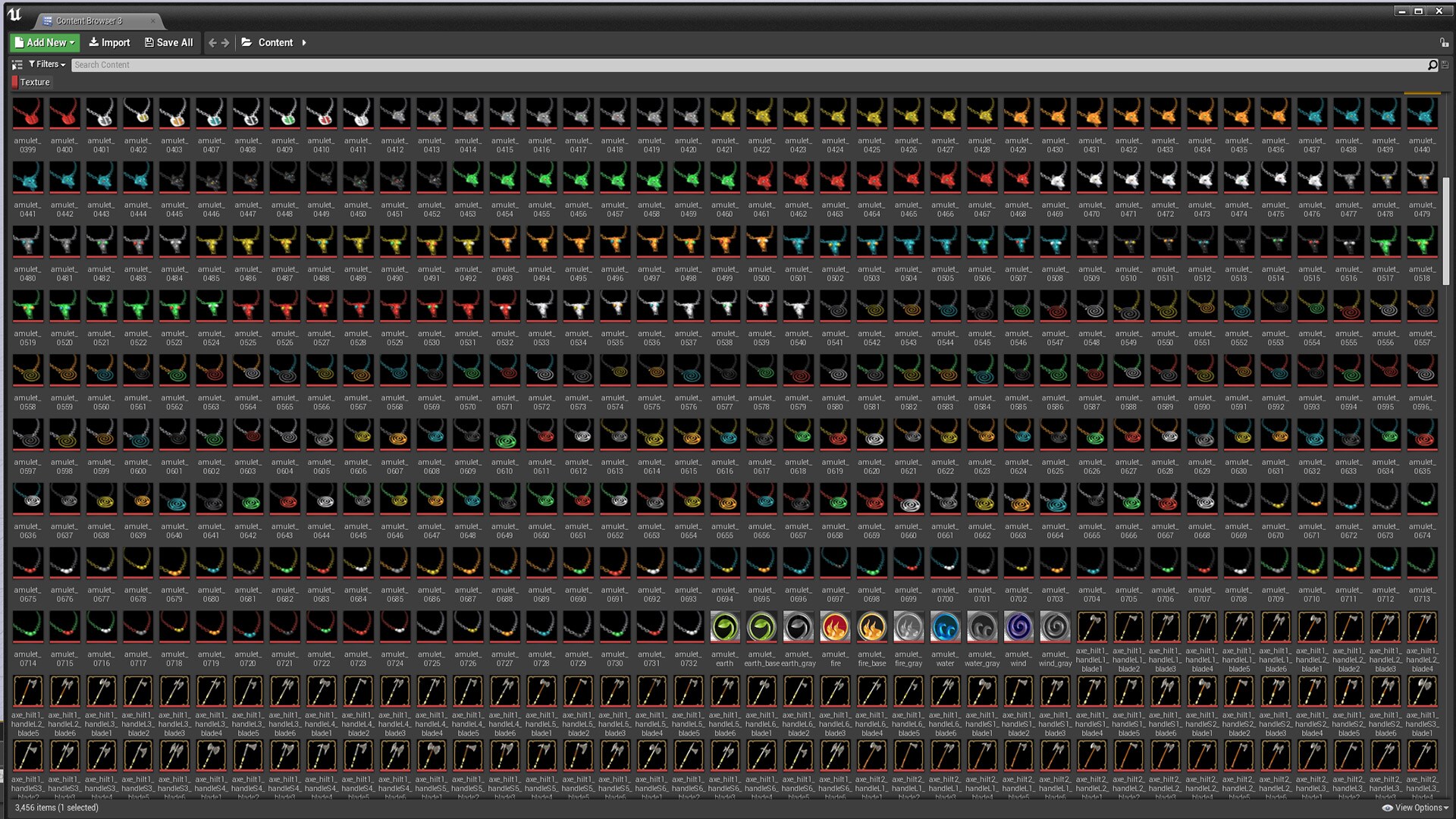Click the magnifier icon in search field
This screenshot has width=1456, height=819.
(1432, 65)
